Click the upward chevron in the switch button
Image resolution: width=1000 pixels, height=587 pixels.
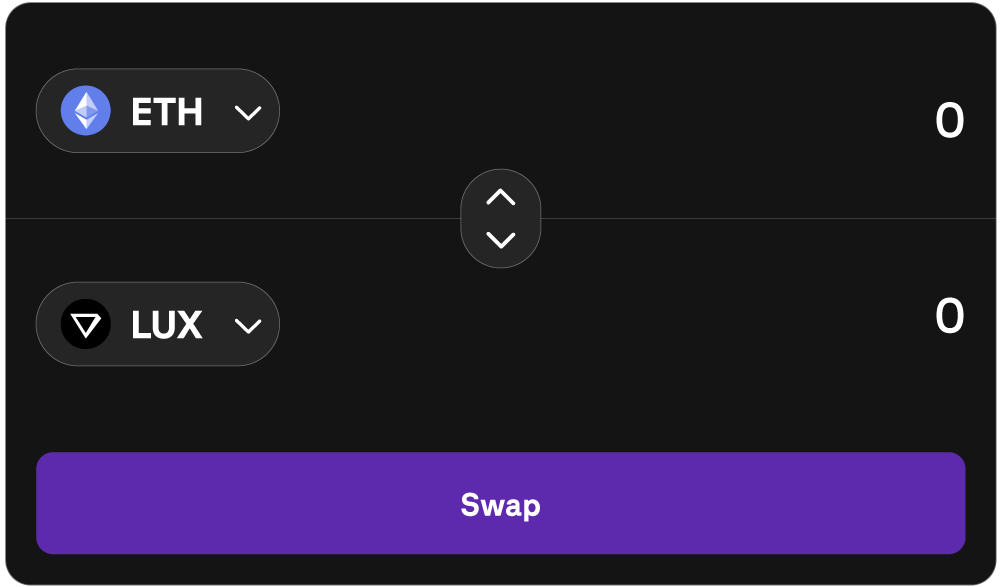(500, 197)
